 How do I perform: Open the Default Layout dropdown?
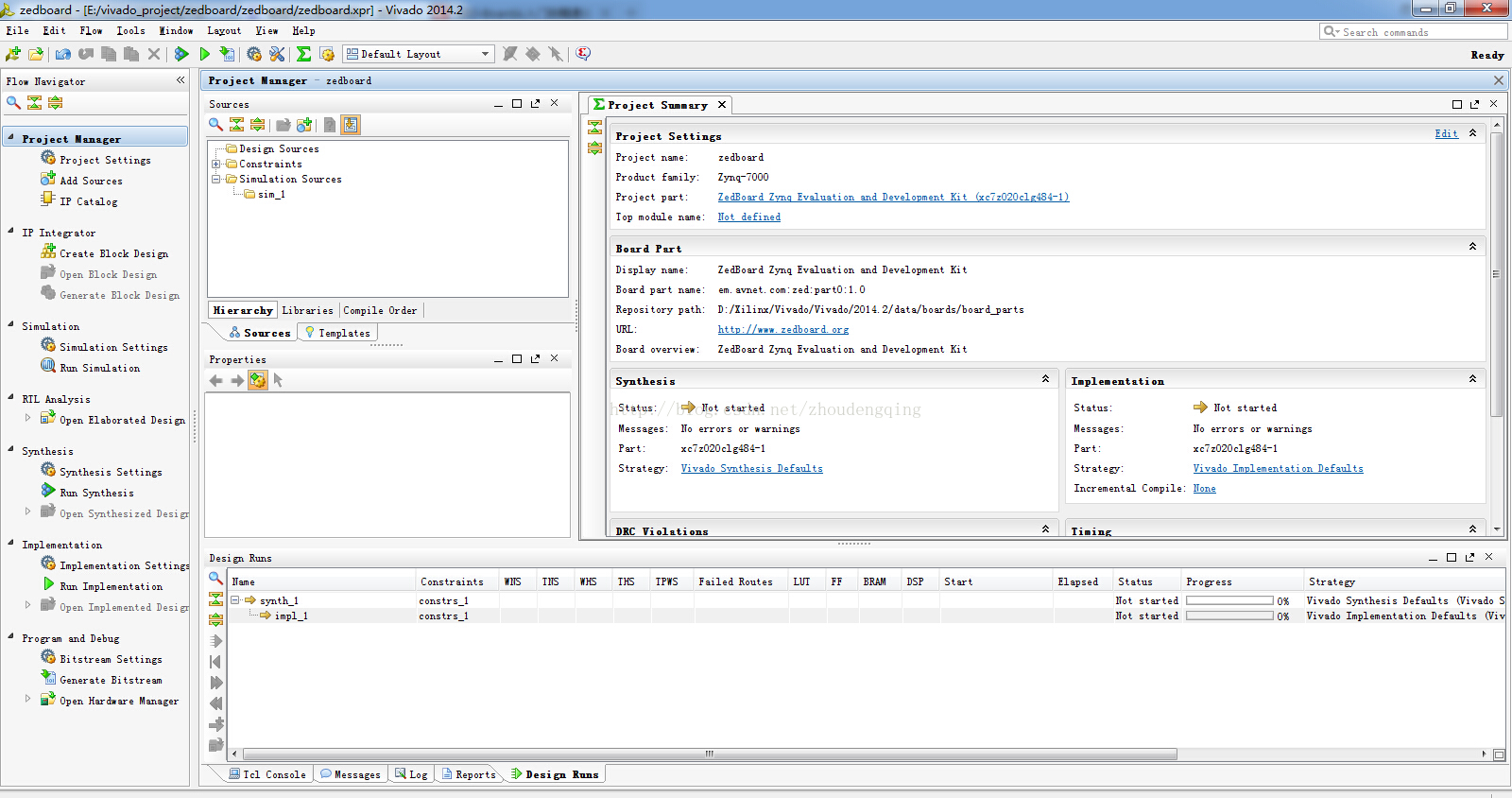coord(419,54)
